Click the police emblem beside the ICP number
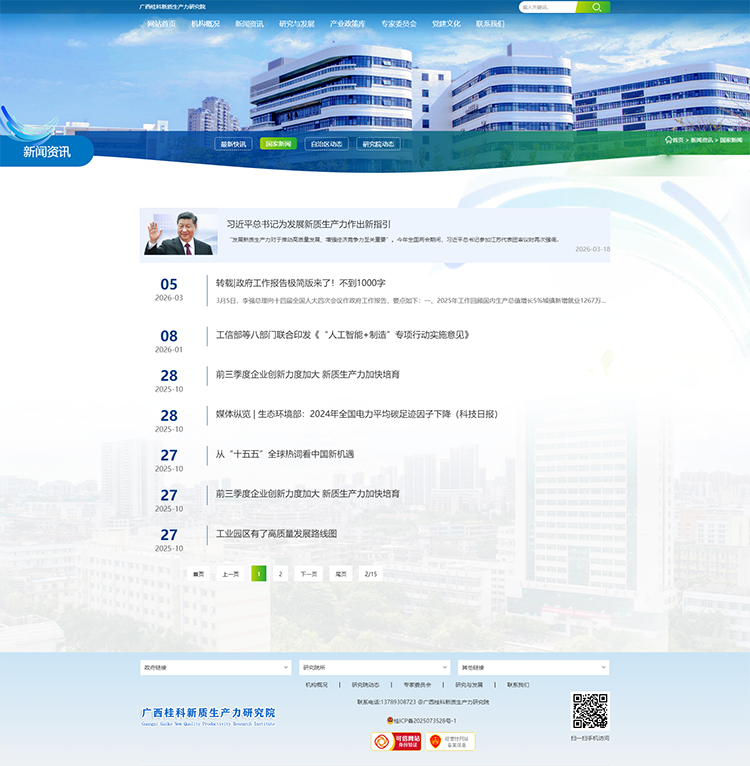750x766 pixels. [390, 720]
